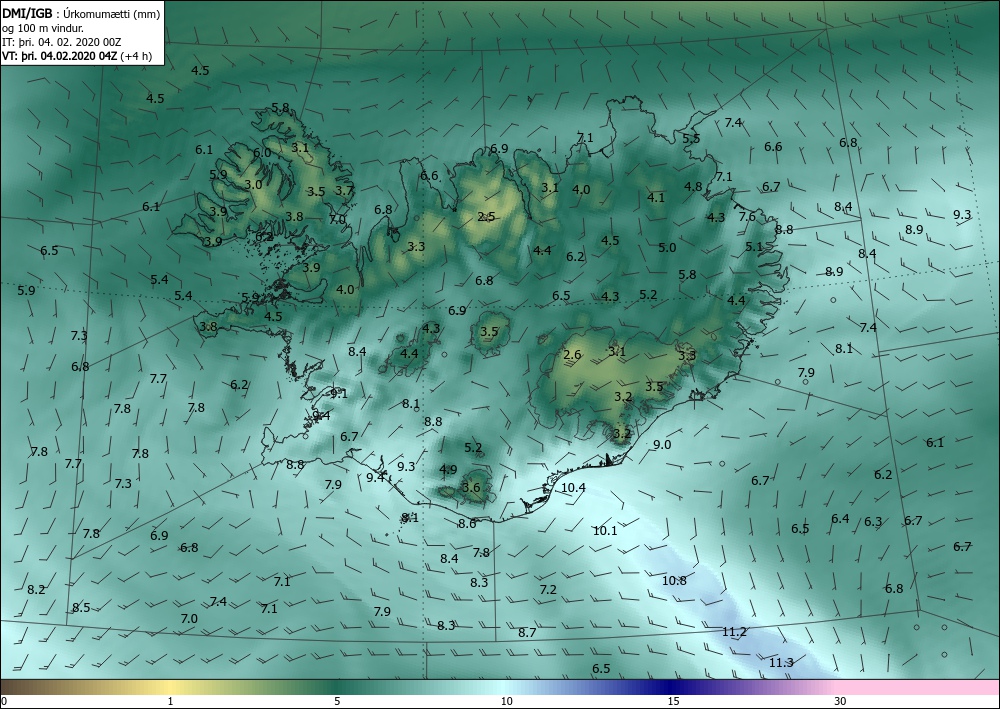Click the 3.7 value on the map
This screenshot has height=709, width=1000.
(x=344, y=190)
